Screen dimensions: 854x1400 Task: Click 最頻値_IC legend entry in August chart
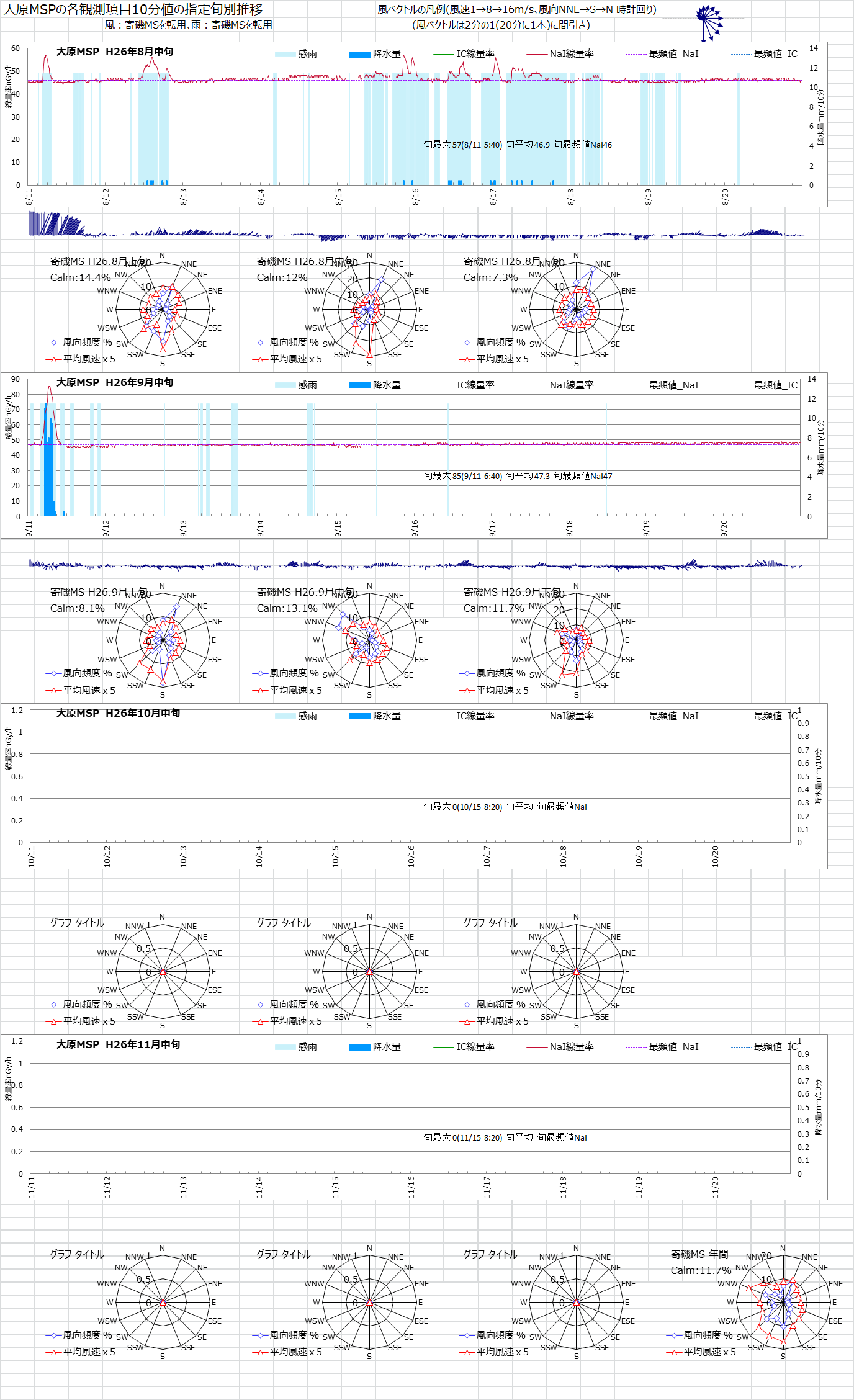click(x=764, y=54)
